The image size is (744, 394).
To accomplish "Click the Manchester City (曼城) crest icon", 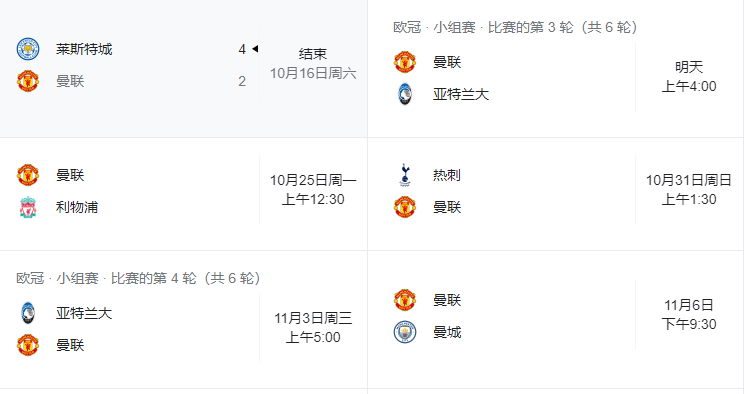I will tap(405, 332).
